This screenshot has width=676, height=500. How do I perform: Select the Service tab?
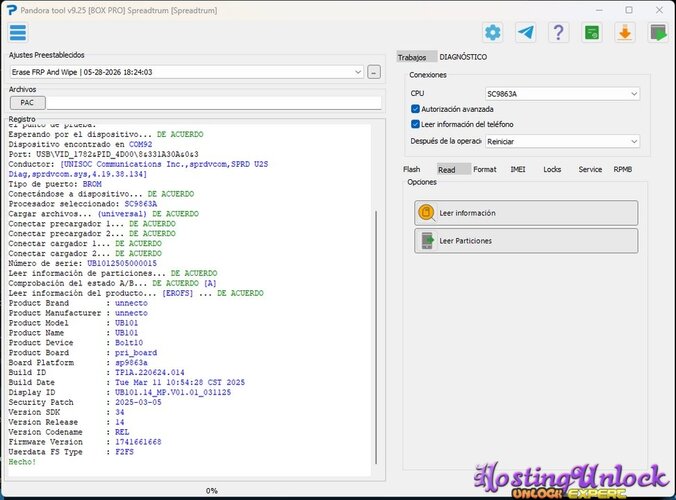[x=590, y=169]
